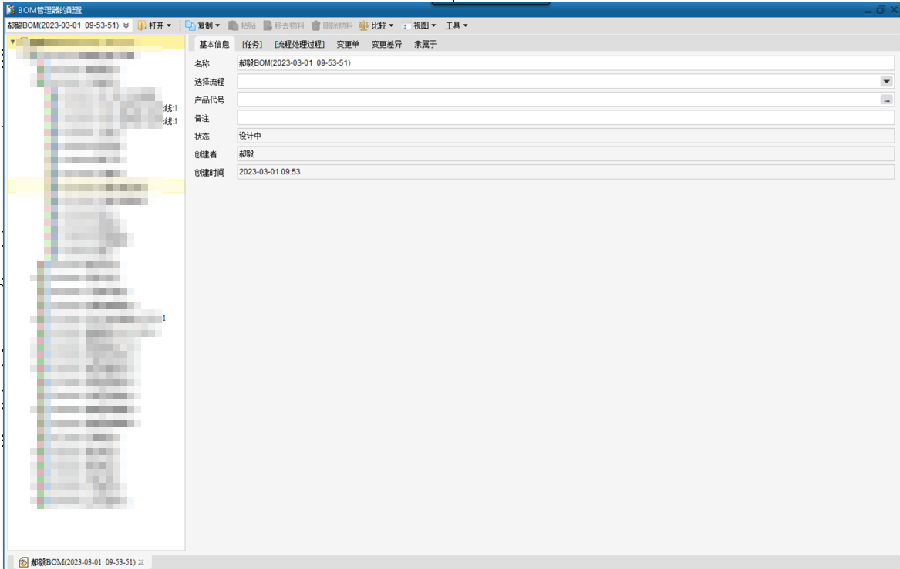Click into the 名称 name field

[x=565, y=63]
